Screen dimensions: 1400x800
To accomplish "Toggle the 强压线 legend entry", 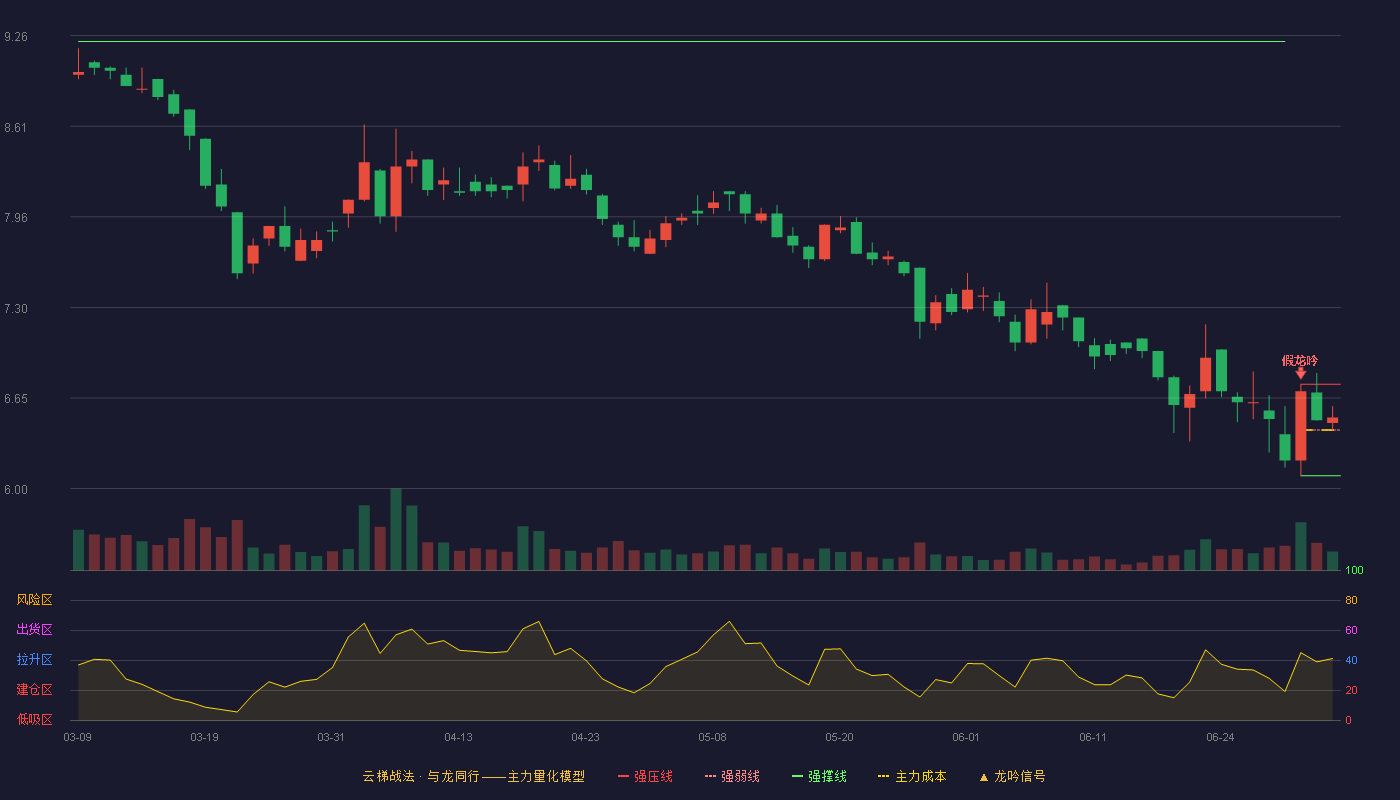I will pos(645,776).
